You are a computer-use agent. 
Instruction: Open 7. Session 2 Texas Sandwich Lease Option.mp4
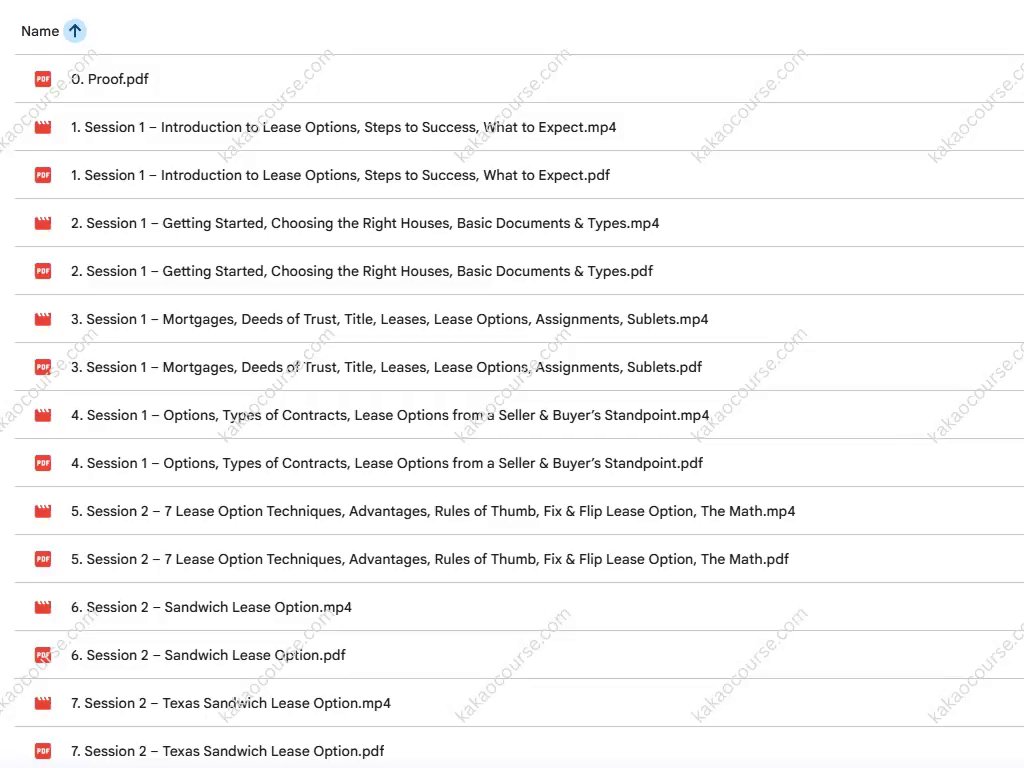point(231,703)
